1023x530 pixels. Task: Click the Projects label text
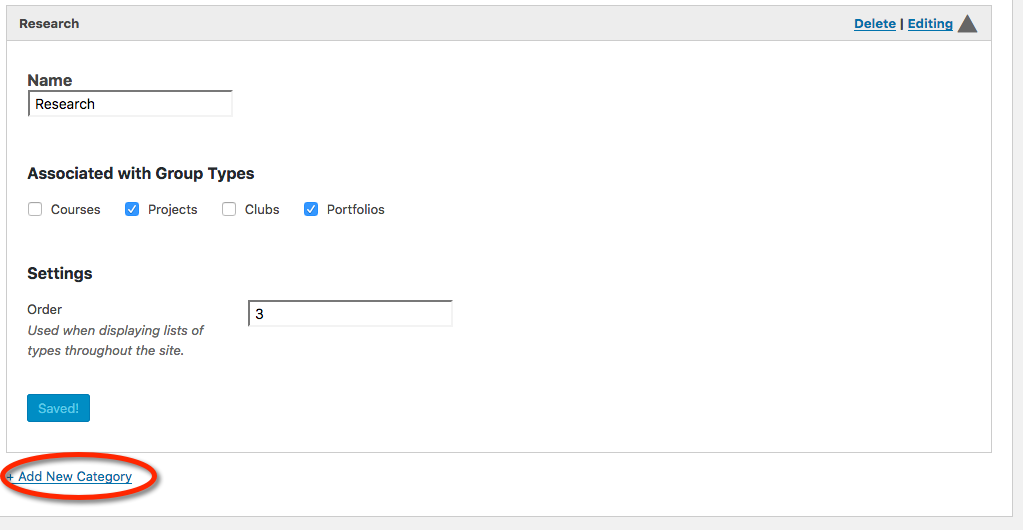173,210
